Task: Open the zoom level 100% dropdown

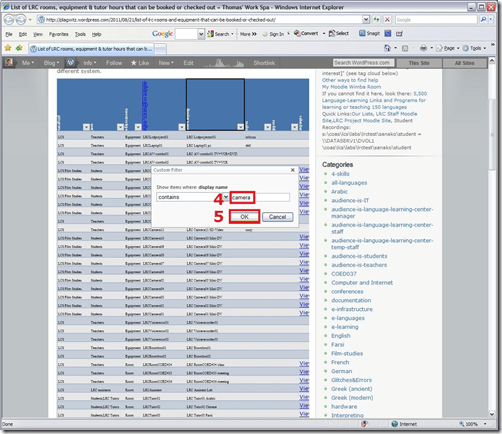Action: [485, 424]
